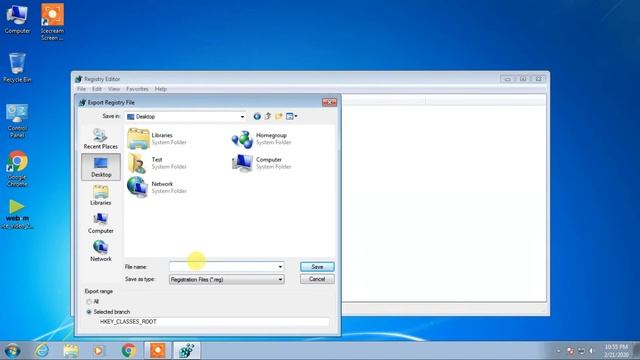Open Registry Editor Favorites menu
The width and height of the screenshot is (640, 360).
pos(137,89)
